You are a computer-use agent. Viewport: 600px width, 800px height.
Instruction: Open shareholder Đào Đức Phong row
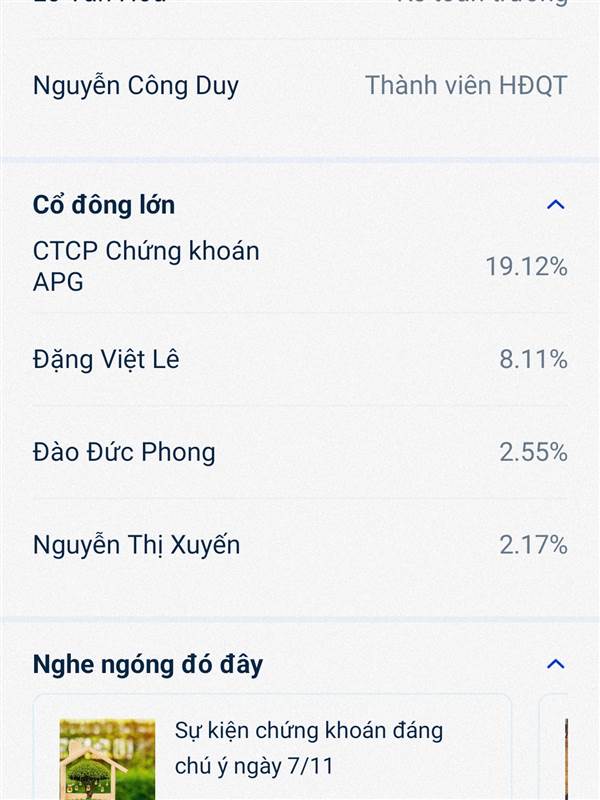coord(300,452)
